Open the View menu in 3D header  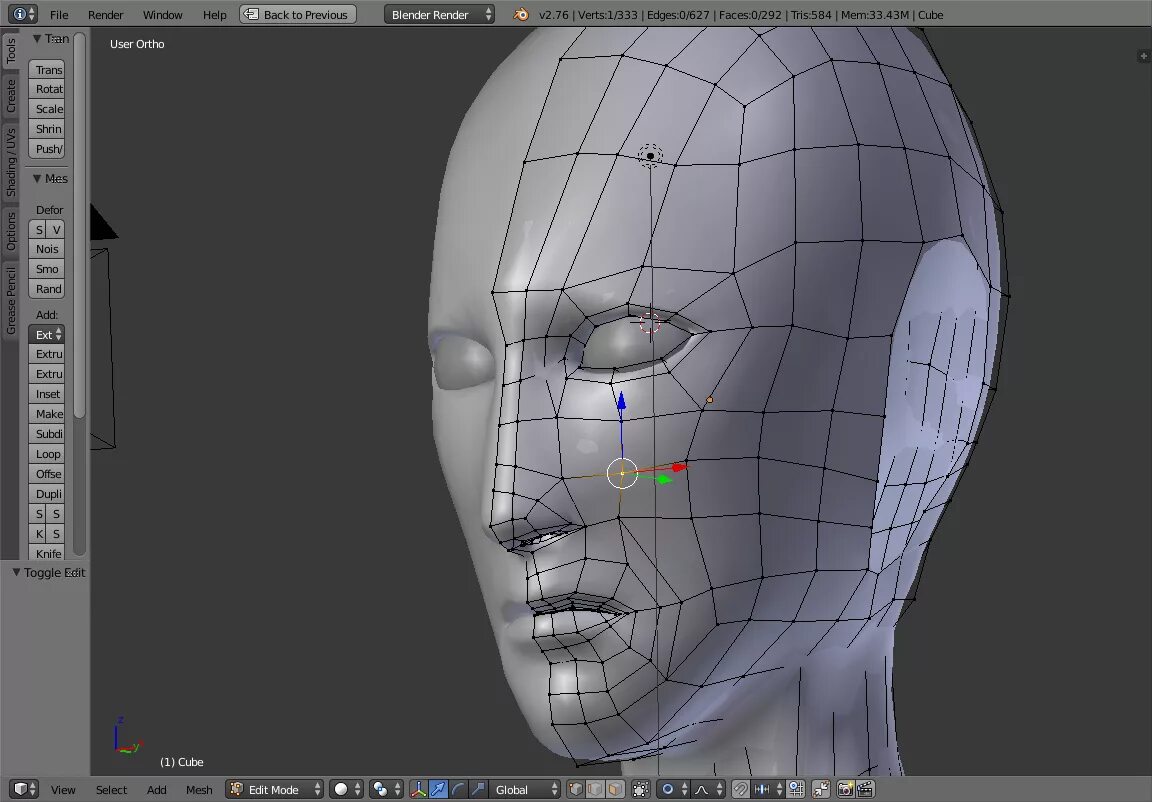63,790
